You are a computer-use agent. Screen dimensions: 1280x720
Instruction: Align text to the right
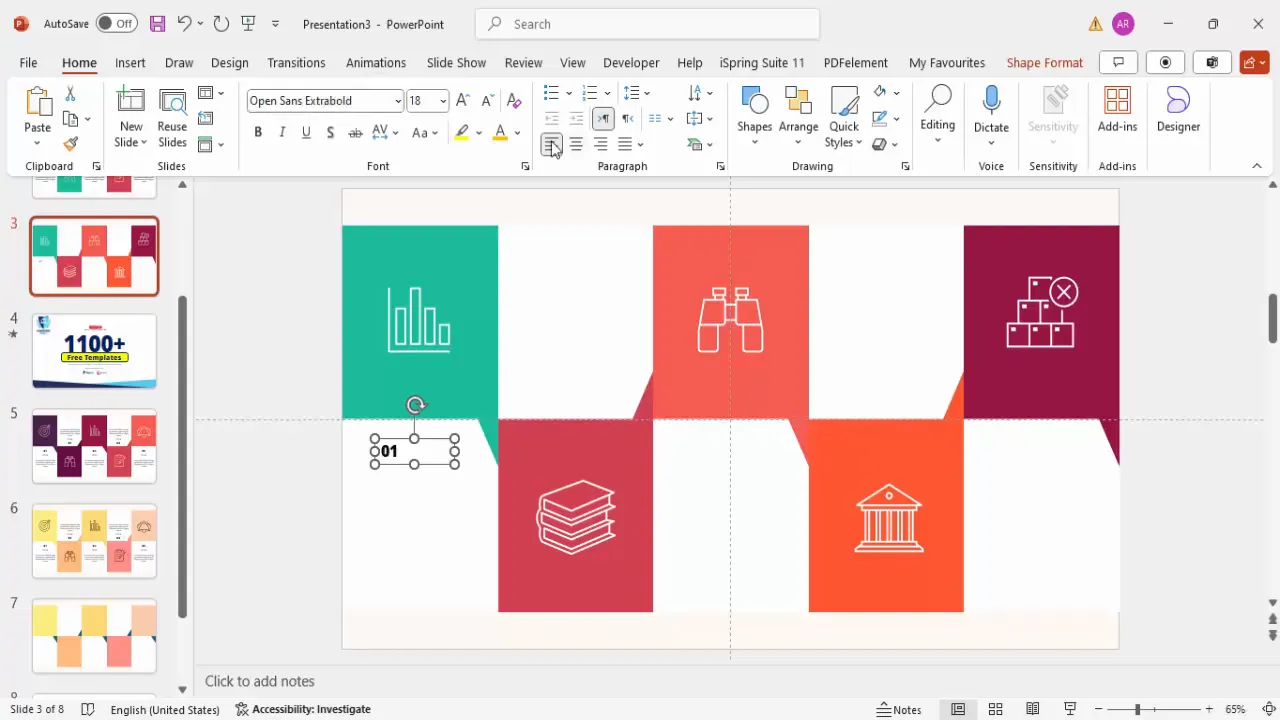click(x=600, y=145)
